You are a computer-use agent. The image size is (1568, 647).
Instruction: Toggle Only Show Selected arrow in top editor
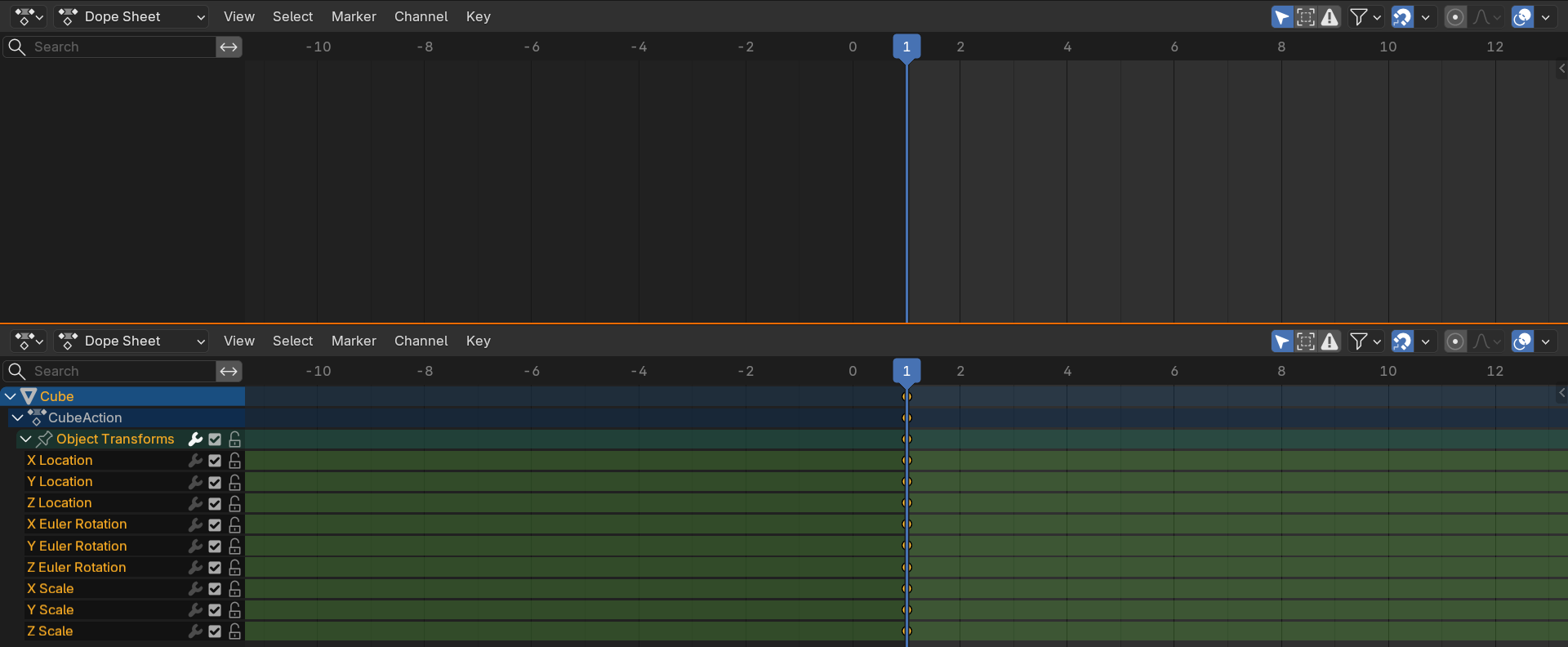(1282, 16)
